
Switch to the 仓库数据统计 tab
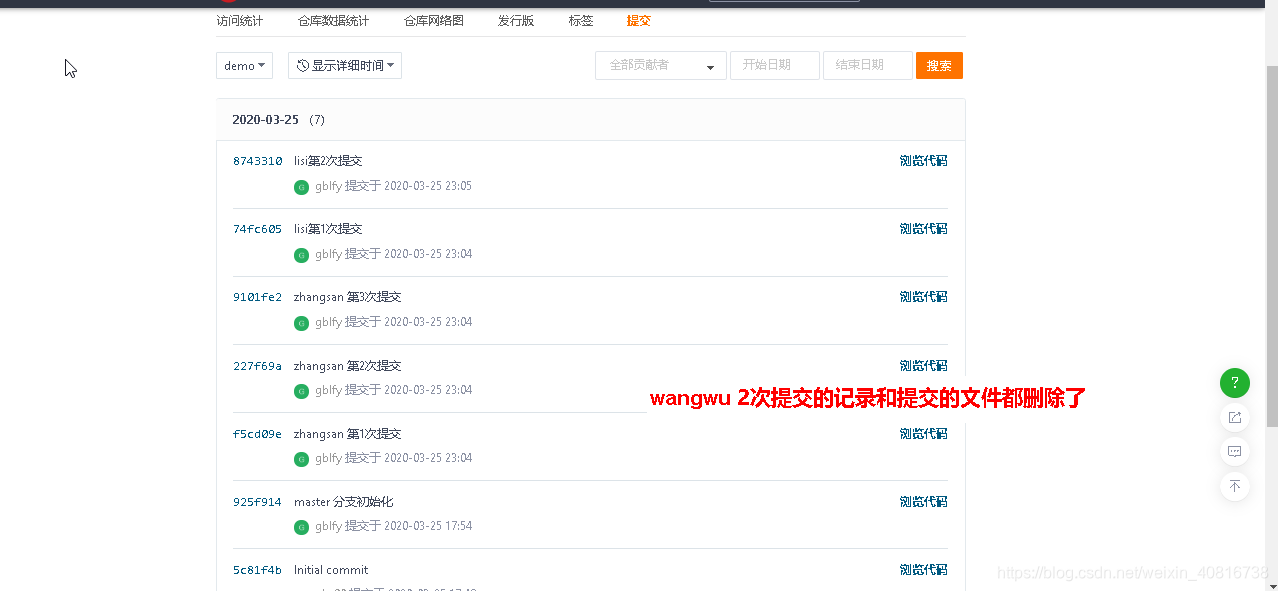(333, 21)
